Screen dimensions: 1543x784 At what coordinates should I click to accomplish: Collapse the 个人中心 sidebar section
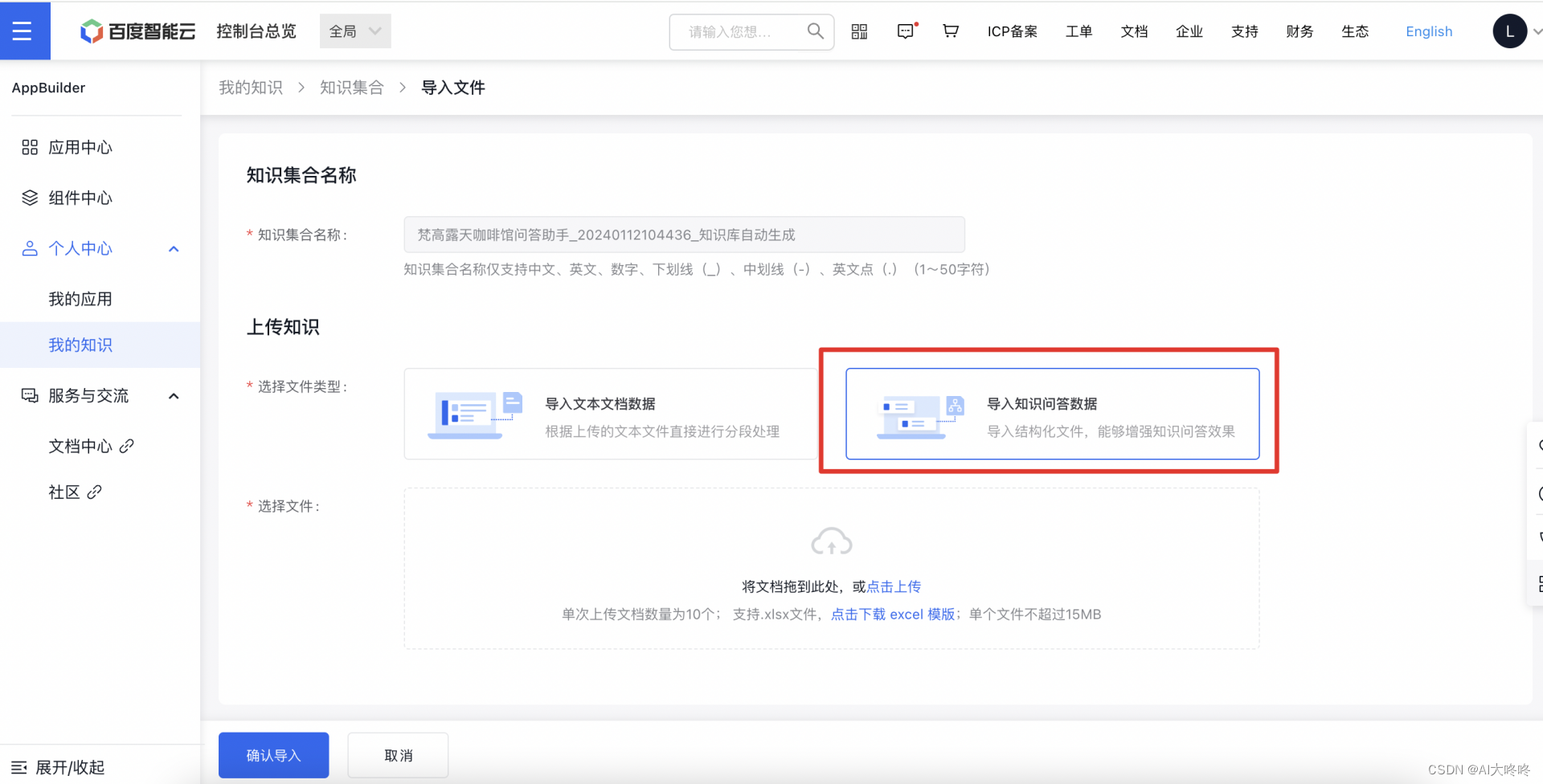pos(173,248)
